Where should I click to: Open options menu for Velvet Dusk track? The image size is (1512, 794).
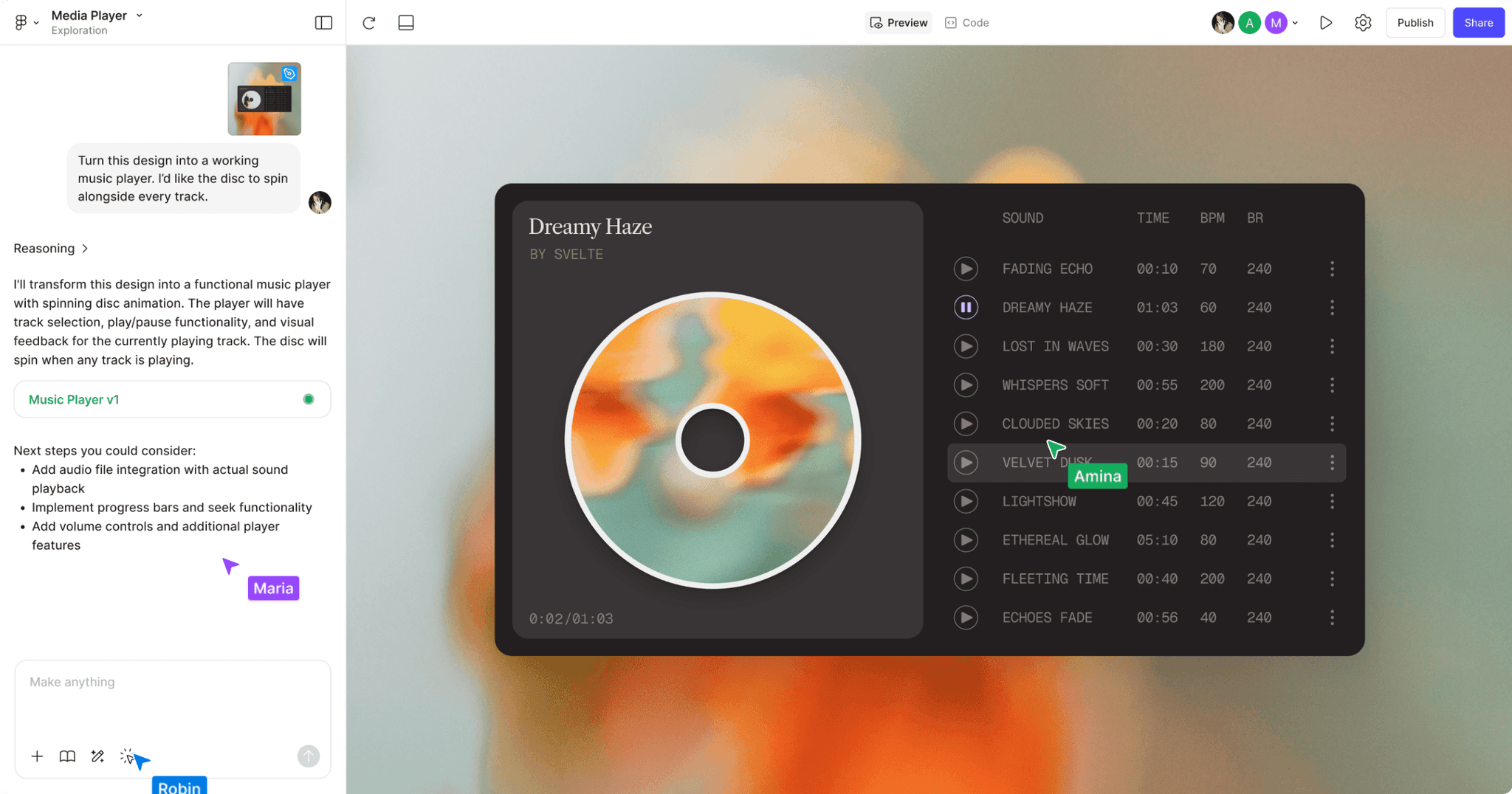pos(1333,463)
